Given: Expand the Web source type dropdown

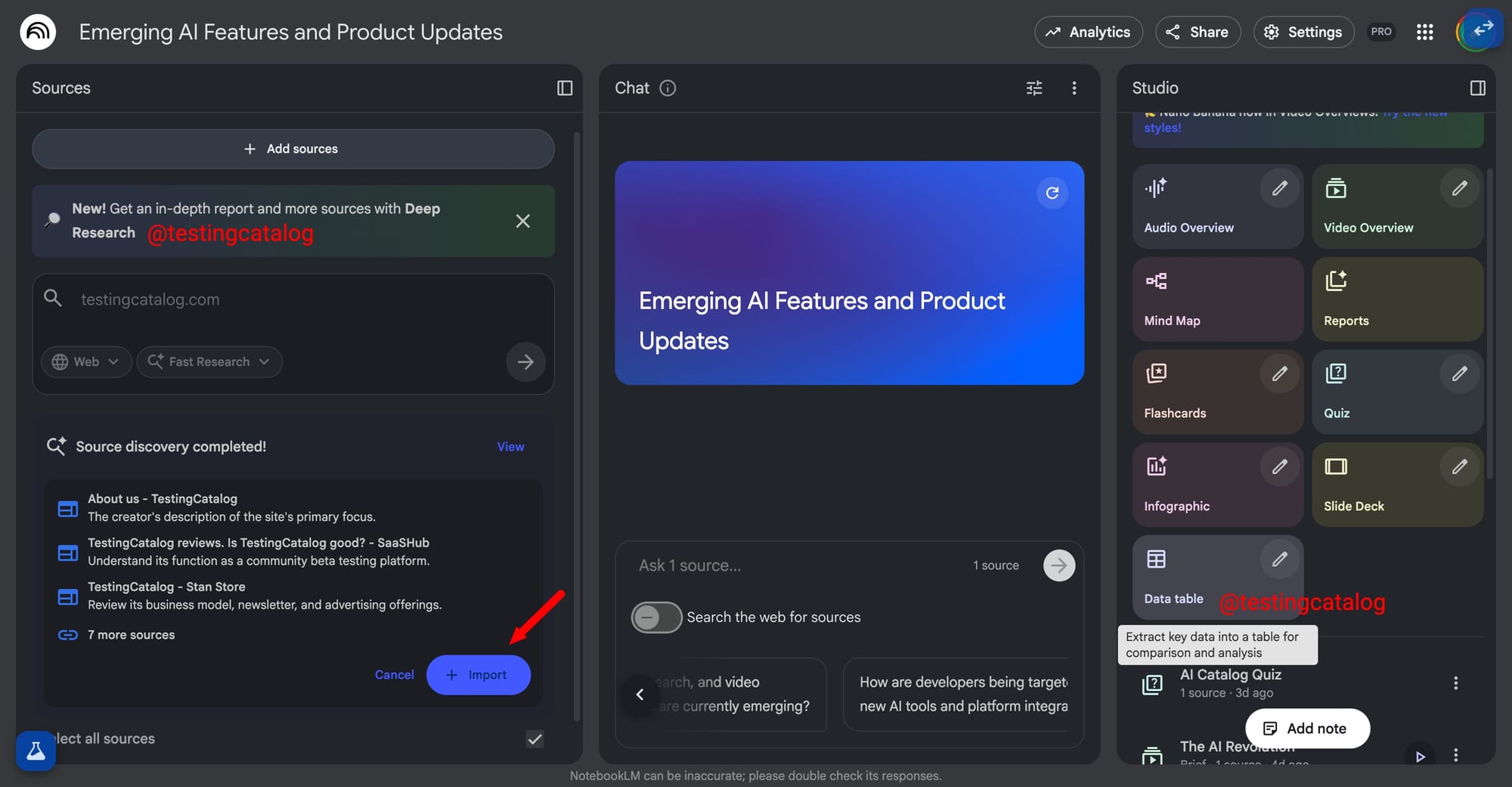Looking at the screenshot, I should [x=86, y=362].
